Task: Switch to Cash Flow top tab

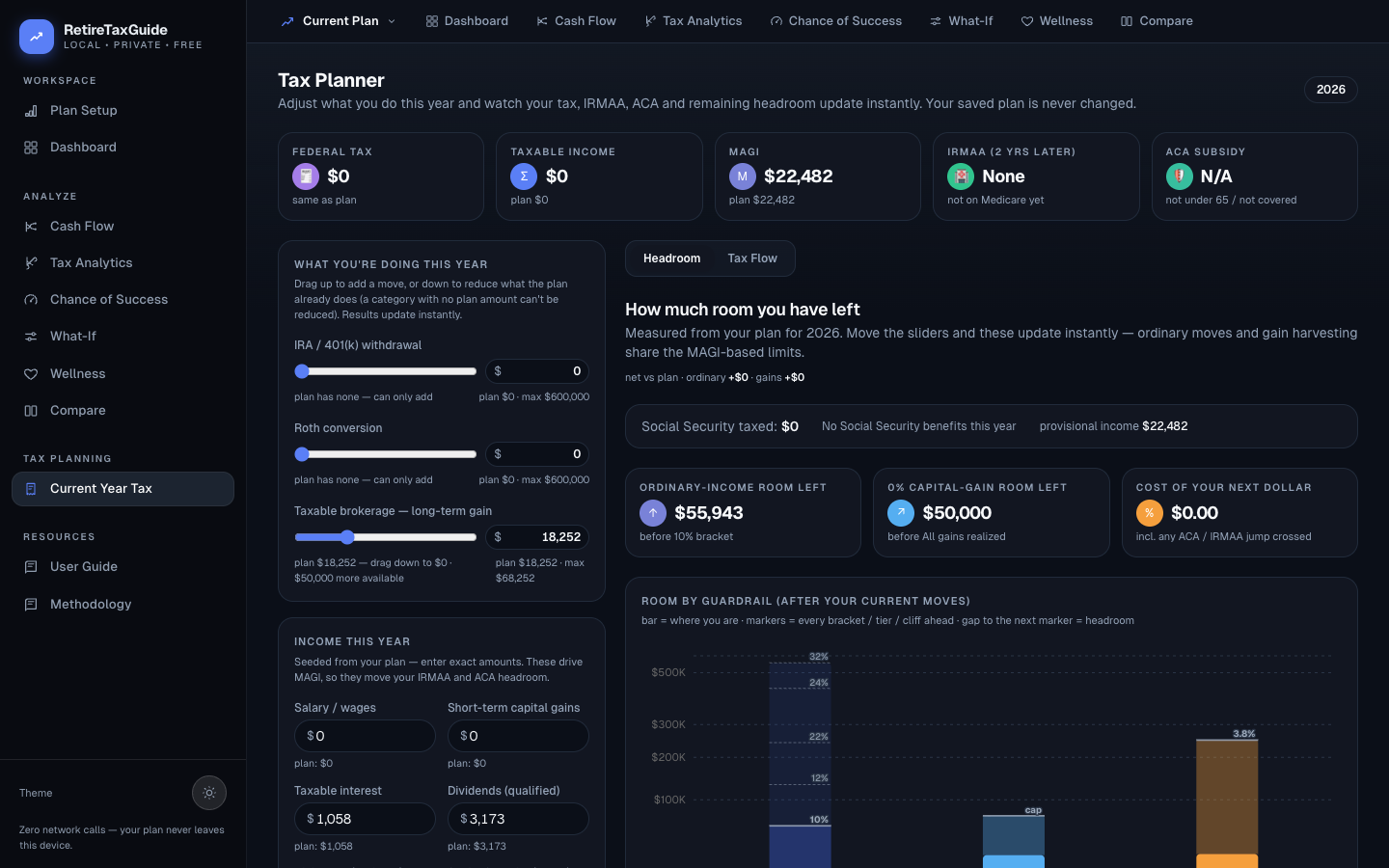Action: tap(576, 20)
